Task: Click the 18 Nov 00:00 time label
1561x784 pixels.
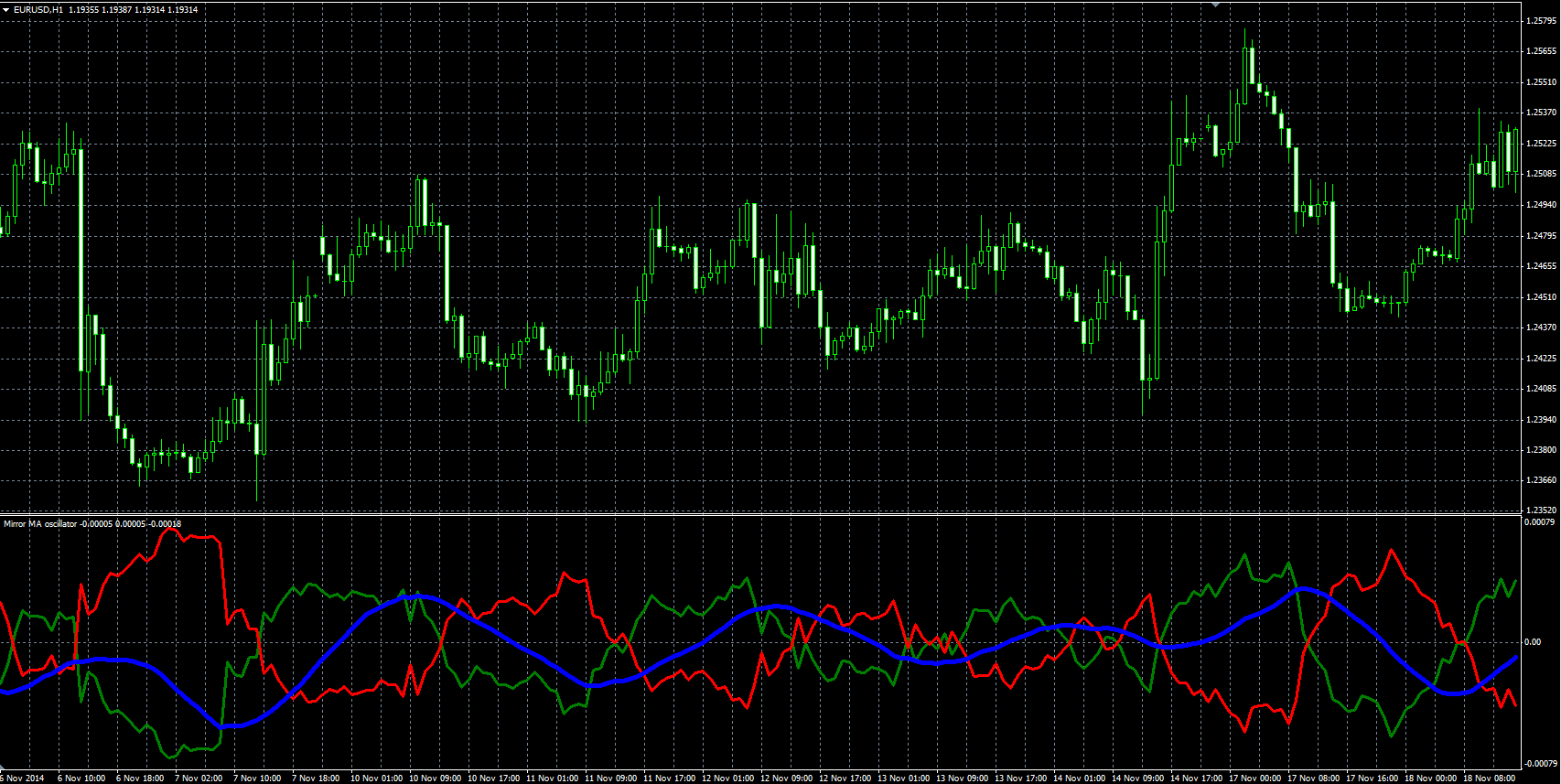Action: click(x=1431, y=779)
